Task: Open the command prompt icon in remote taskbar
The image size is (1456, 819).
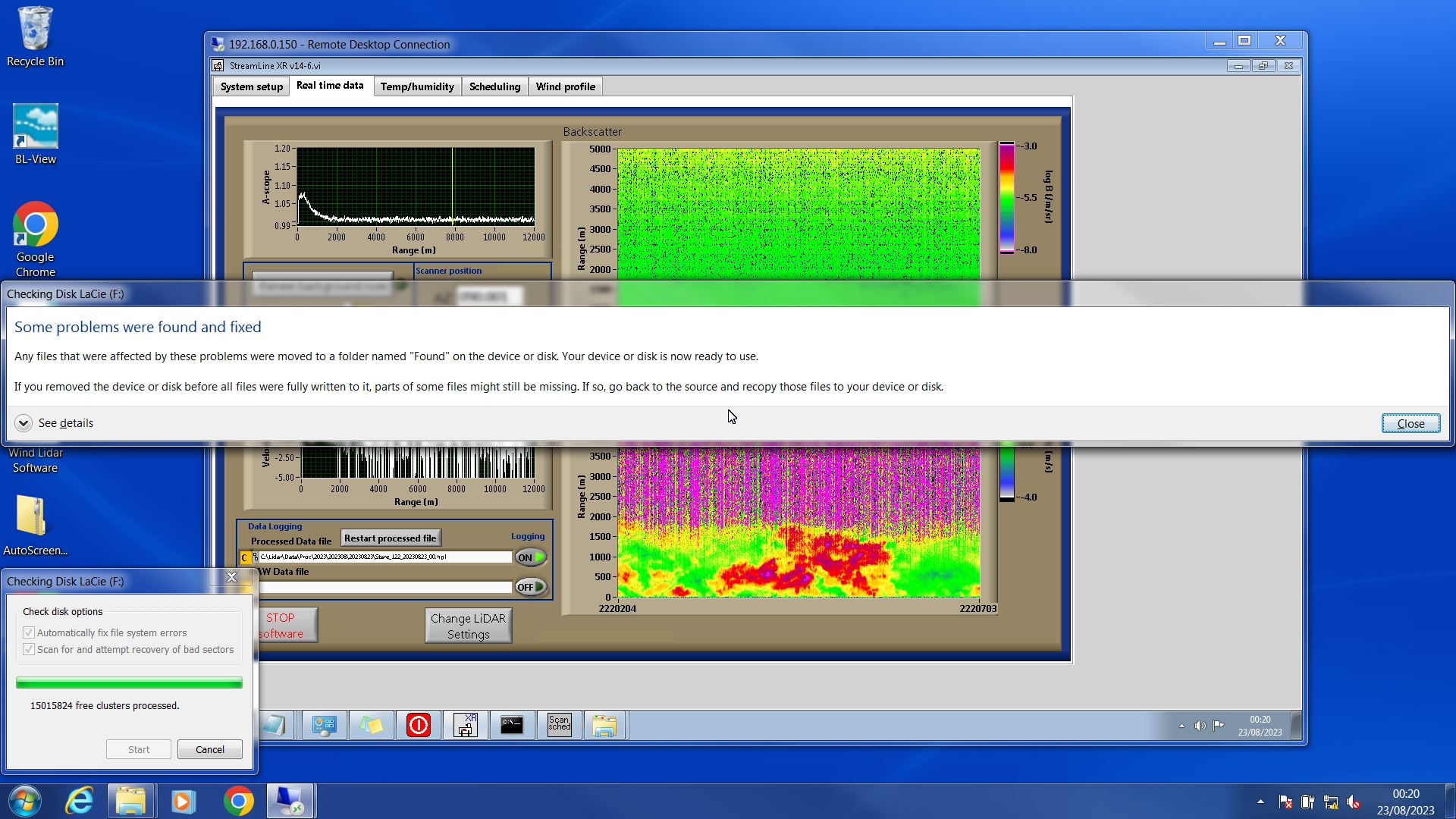Action: 512,725
